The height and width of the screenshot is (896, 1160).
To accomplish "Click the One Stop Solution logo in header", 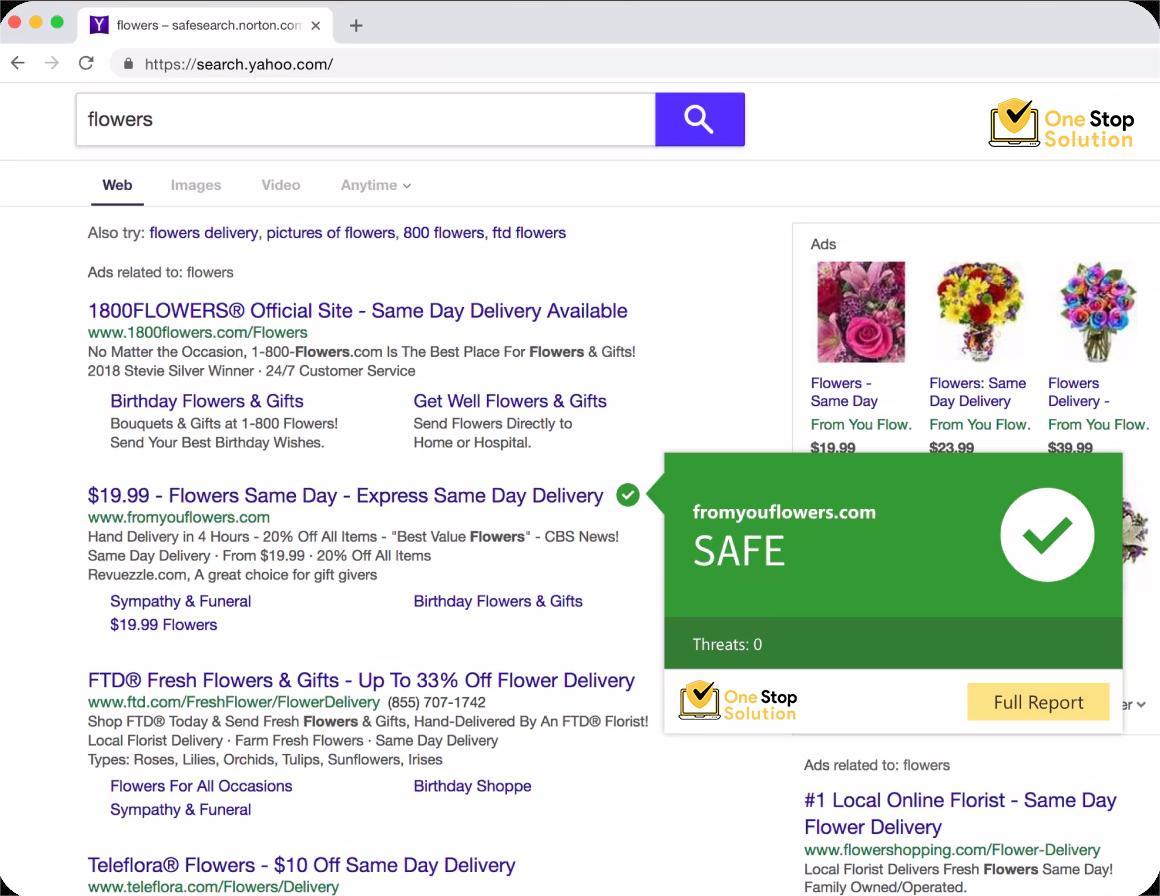I will (x=1061, y=124).
